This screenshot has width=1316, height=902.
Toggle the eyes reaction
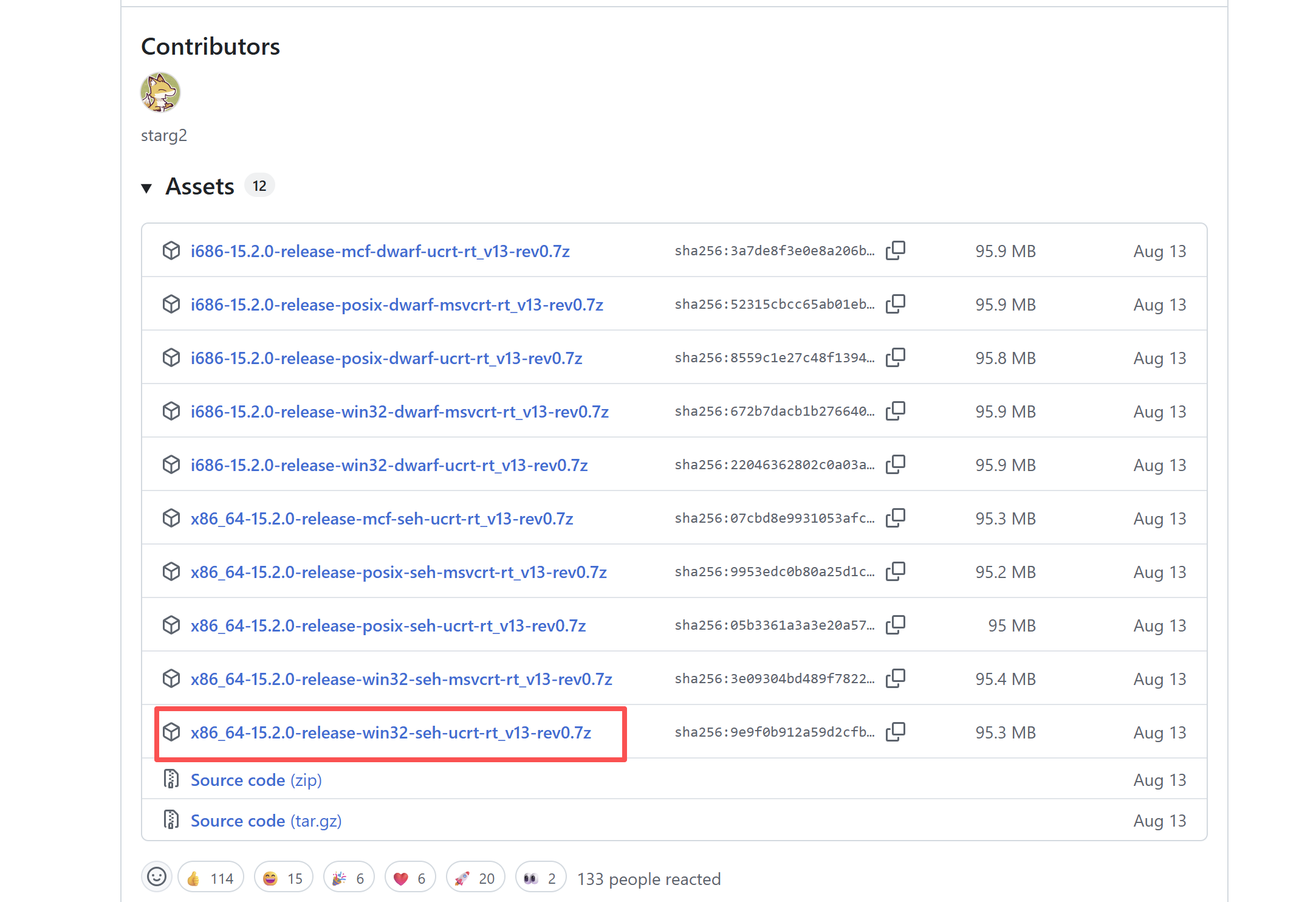pos(540,878)
